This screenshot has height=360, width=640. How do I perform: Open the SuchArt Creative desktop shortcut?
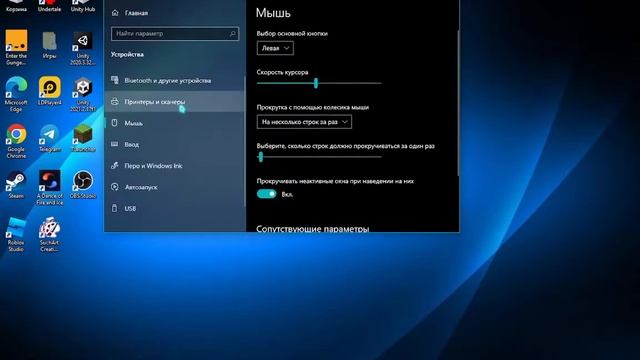point(49,234)
